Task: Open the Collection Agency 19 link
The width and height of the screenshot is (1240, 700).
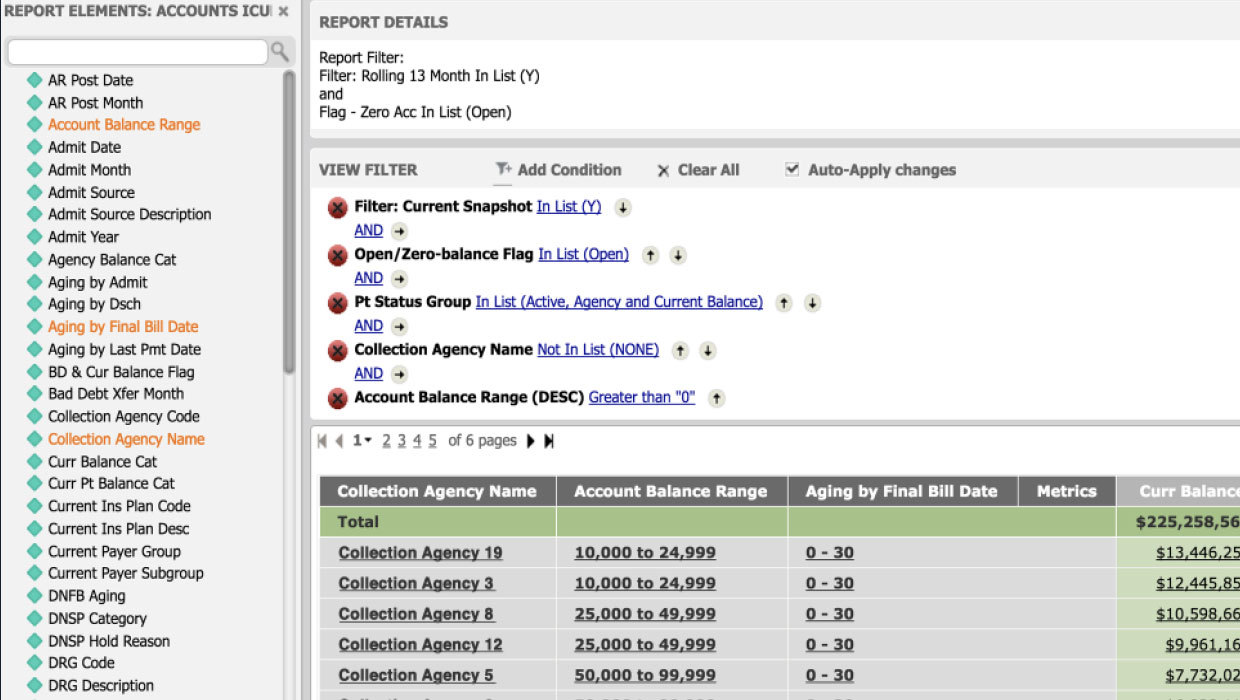Action: click(x=420, y=553)
